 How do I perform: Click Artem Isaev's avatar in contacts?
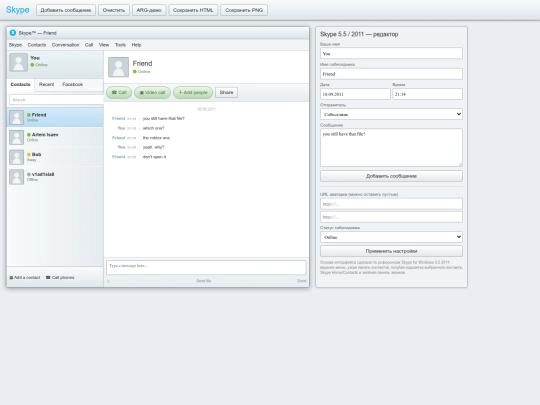(16, 137)
